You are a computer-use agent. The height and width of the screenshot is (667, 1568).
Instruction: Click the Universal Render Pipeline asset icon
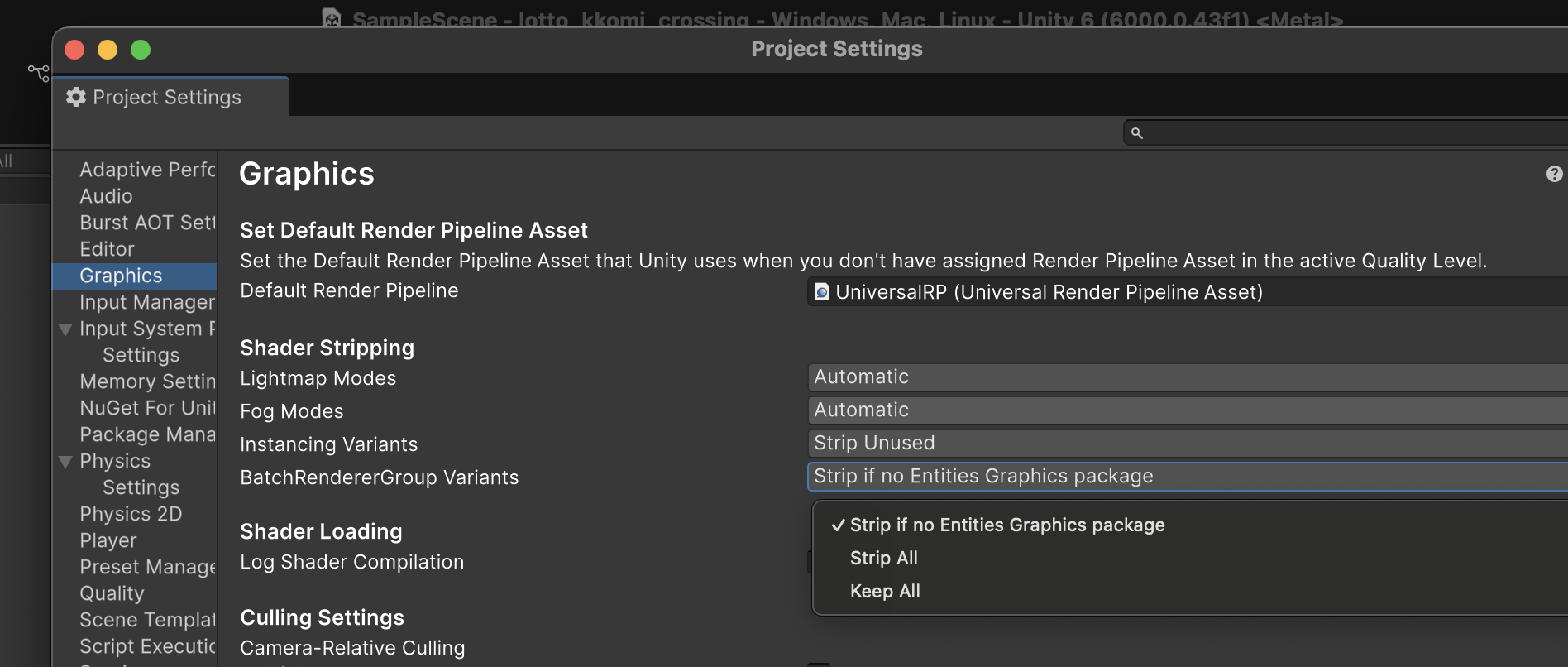pyautogui.click(x=821, y=292)
